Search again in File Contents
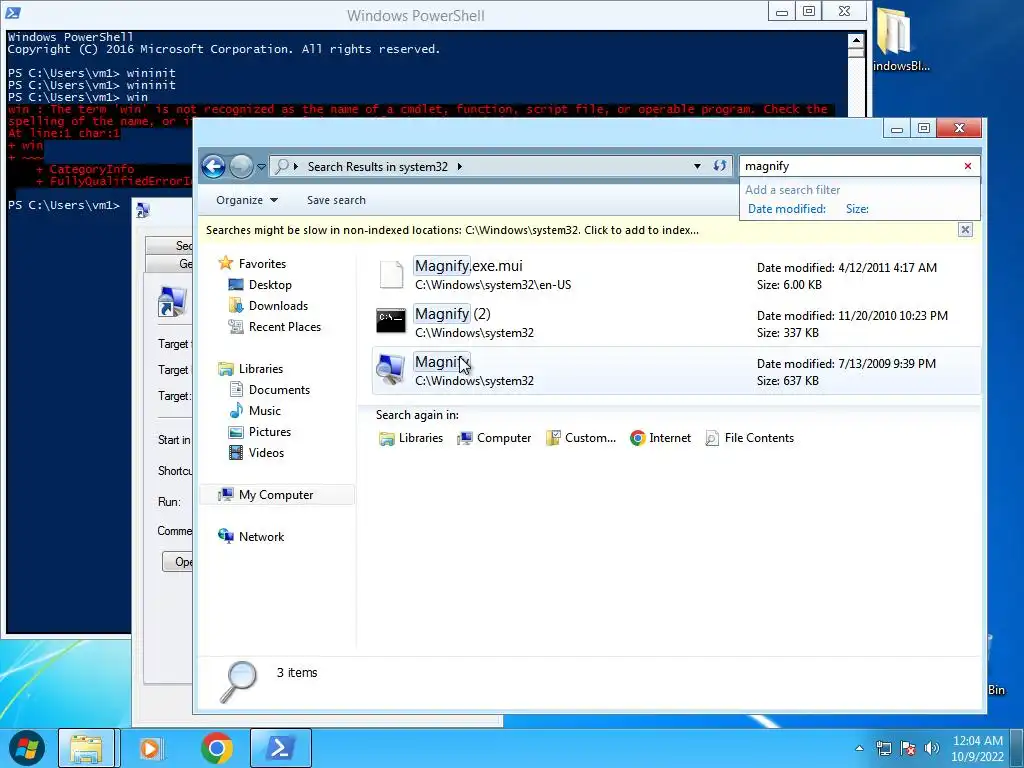Image resolution: width=1024 pixels, height=768 pixels. [x=750, y=438]
